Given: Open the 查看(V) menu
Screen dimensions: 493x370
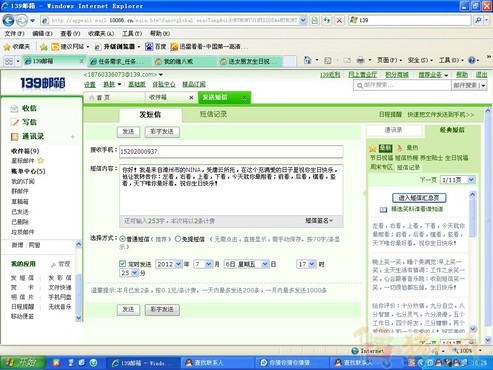Looking at the screenshot, I should (70, 34).
